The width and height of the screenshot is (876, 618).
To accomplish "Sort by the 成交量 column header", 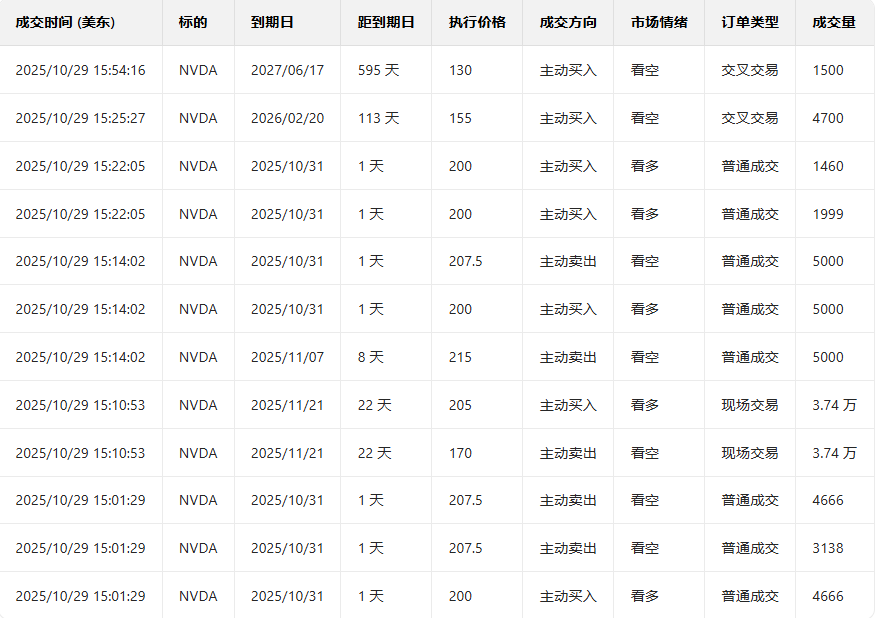I will (x=834, y=22).
